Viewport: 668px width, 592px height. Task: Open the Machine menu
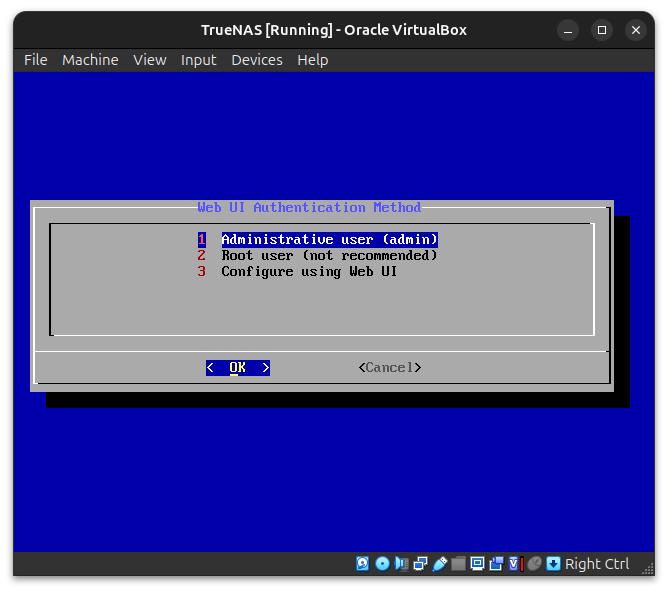point(90,60)
